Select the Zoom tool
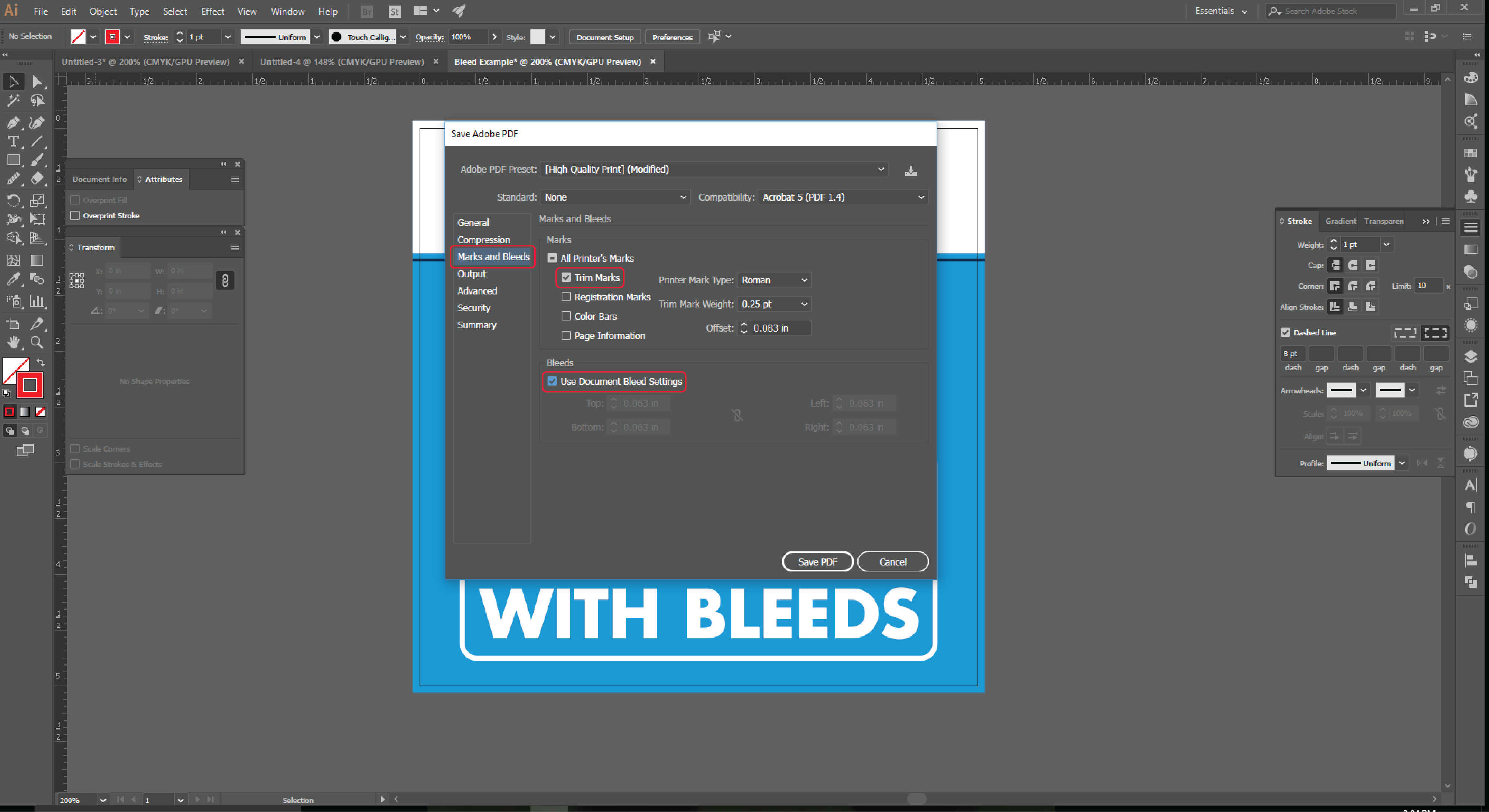1489x812 pixels. [x=38, y=343]
